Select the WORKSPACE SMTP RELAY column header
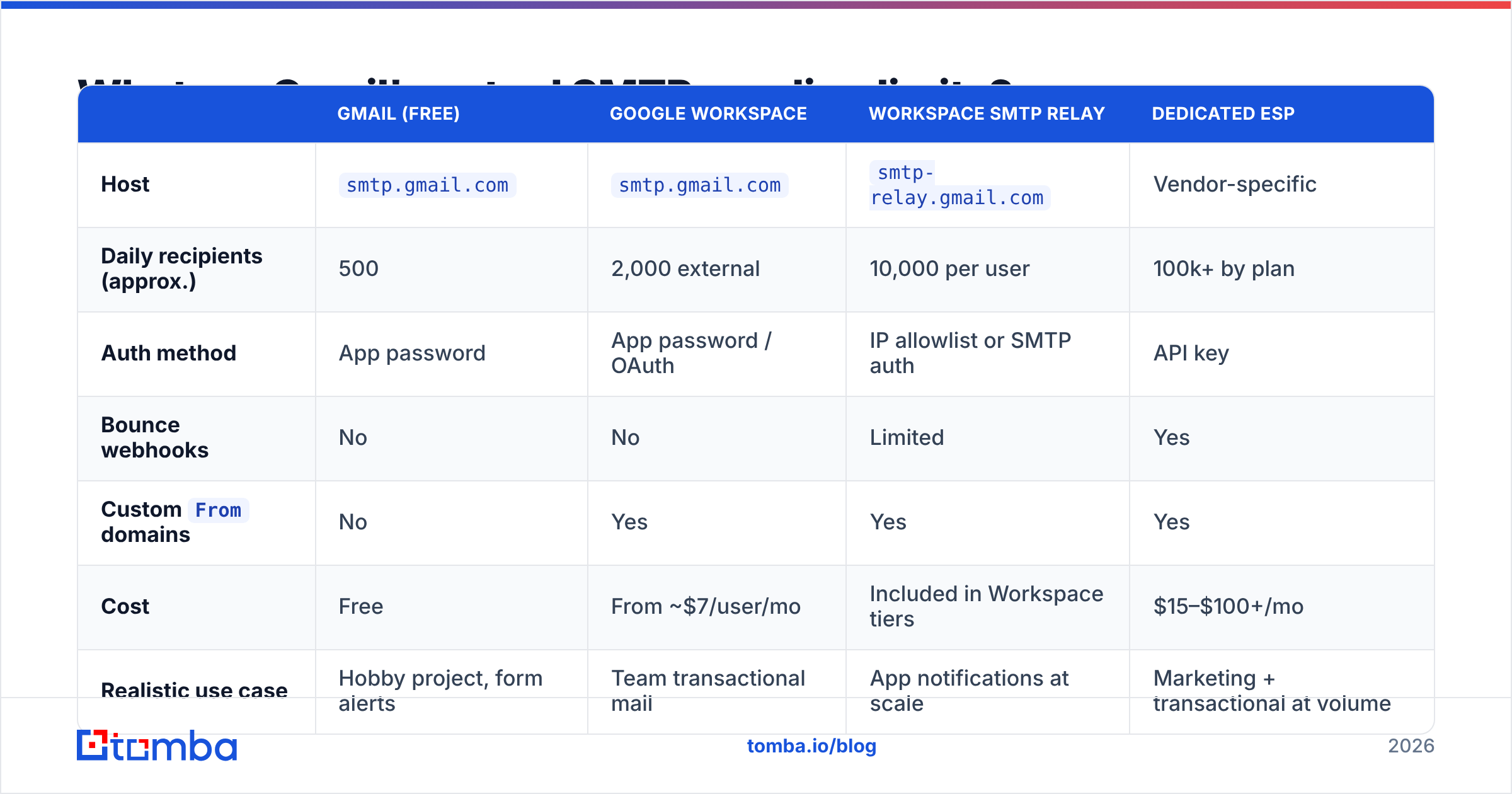The height and width of the screenshot is (794, 1512). pos(987,113)
